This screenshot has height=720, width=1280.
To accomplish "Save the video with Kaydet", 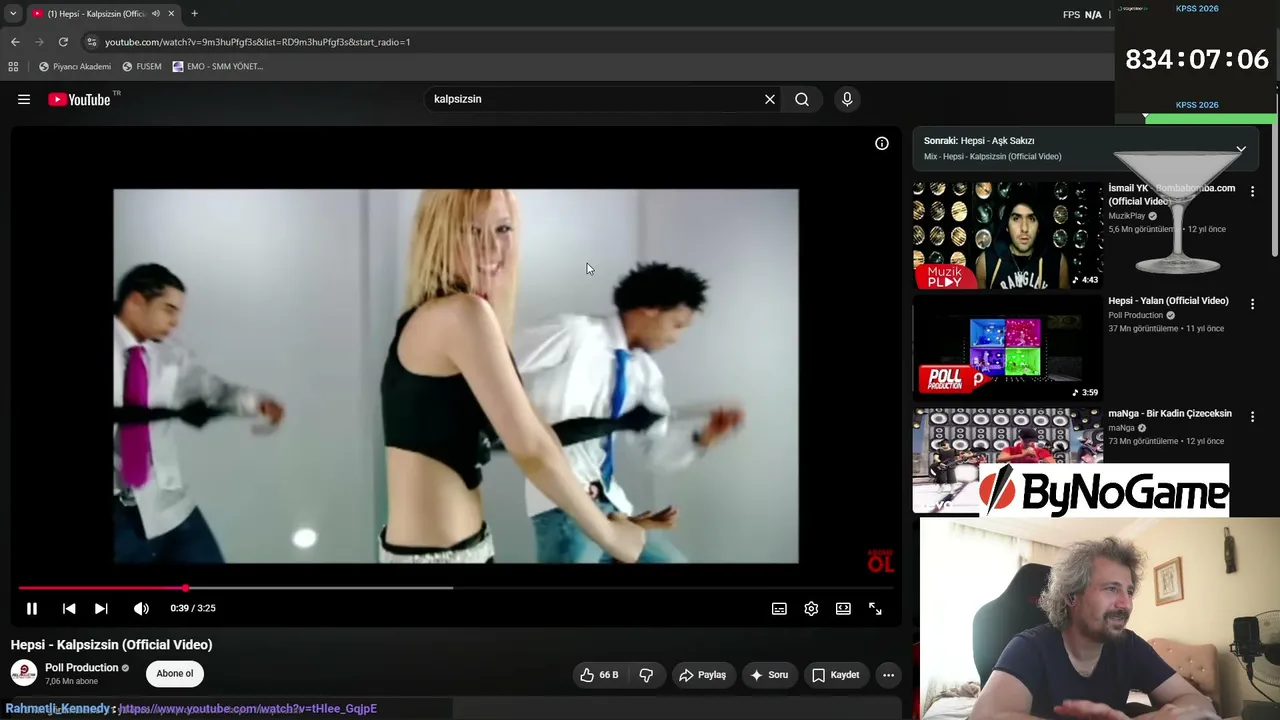I will tap(836, 675).
